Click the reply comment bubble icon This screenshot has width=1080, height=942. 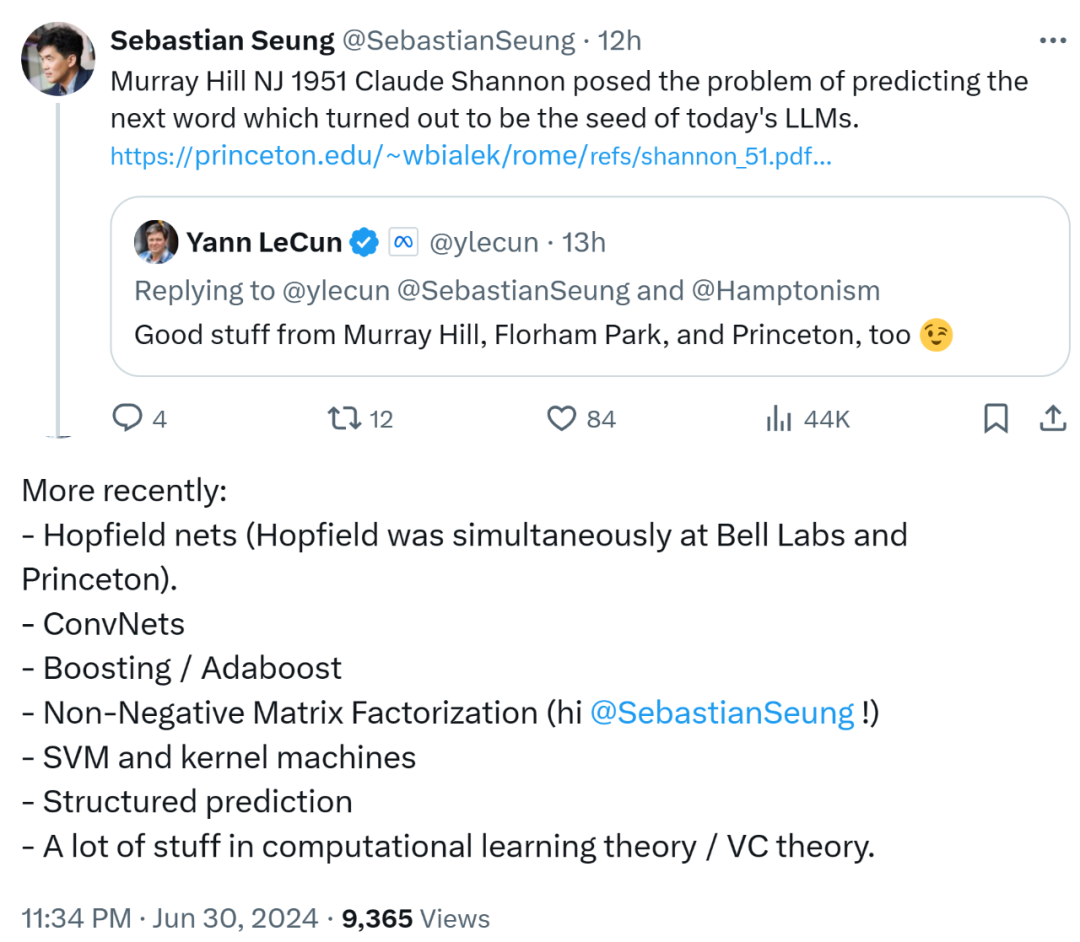[x=127, y=418]
